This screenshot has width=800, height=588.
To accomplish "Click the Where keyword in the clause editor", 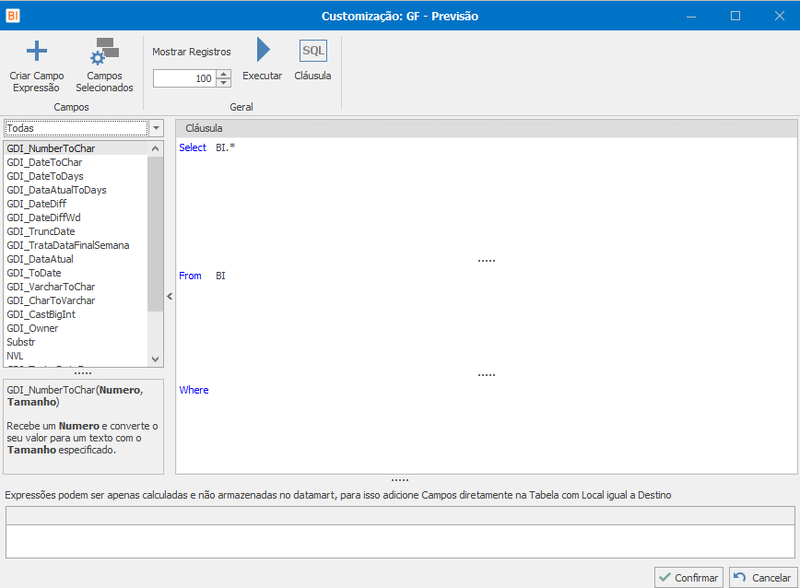I will (x=194, y=390).
